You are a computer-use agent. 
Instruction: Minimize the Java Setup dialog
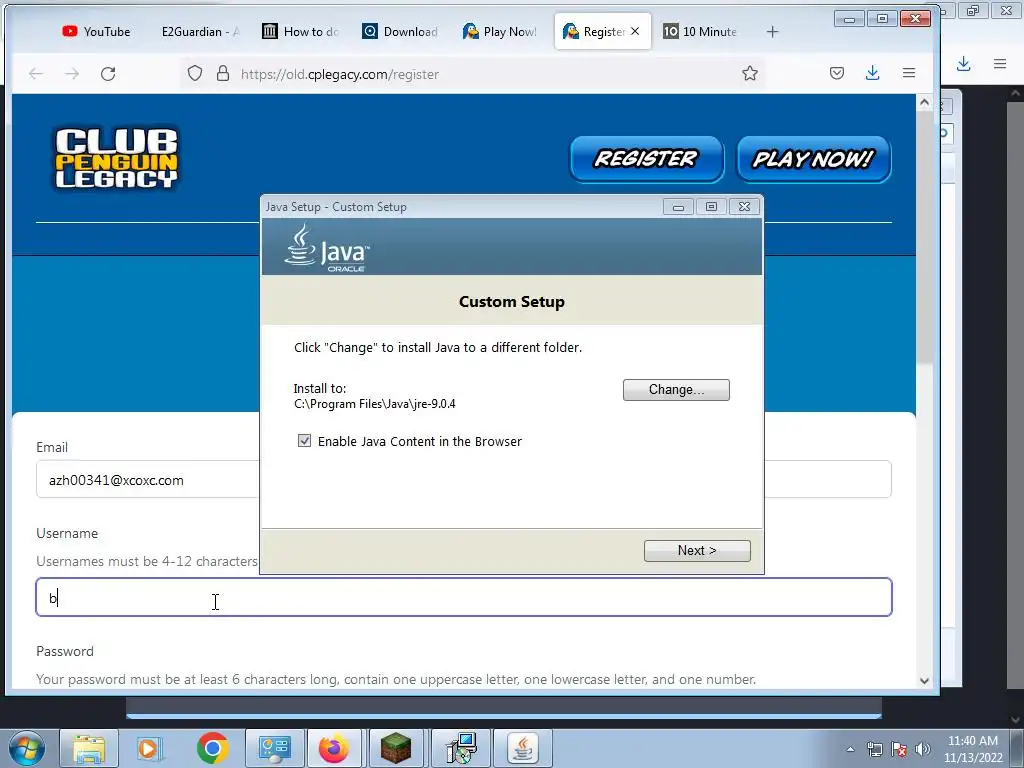click(679, 207)
